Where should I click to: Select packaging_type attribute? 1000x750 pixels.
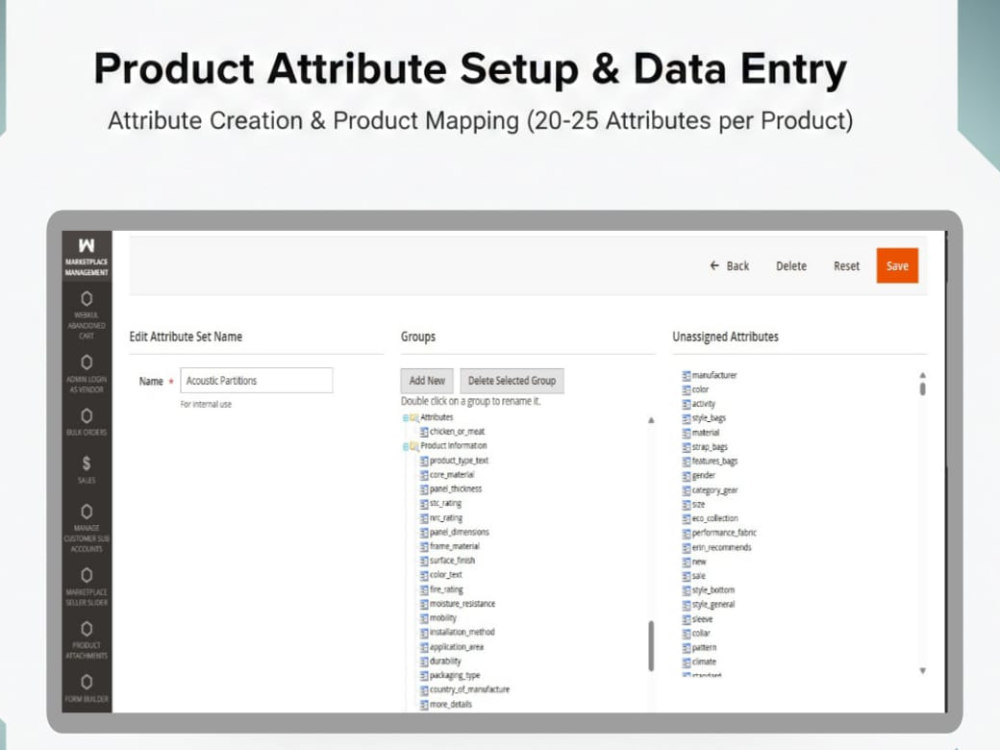tap(450, 675)
